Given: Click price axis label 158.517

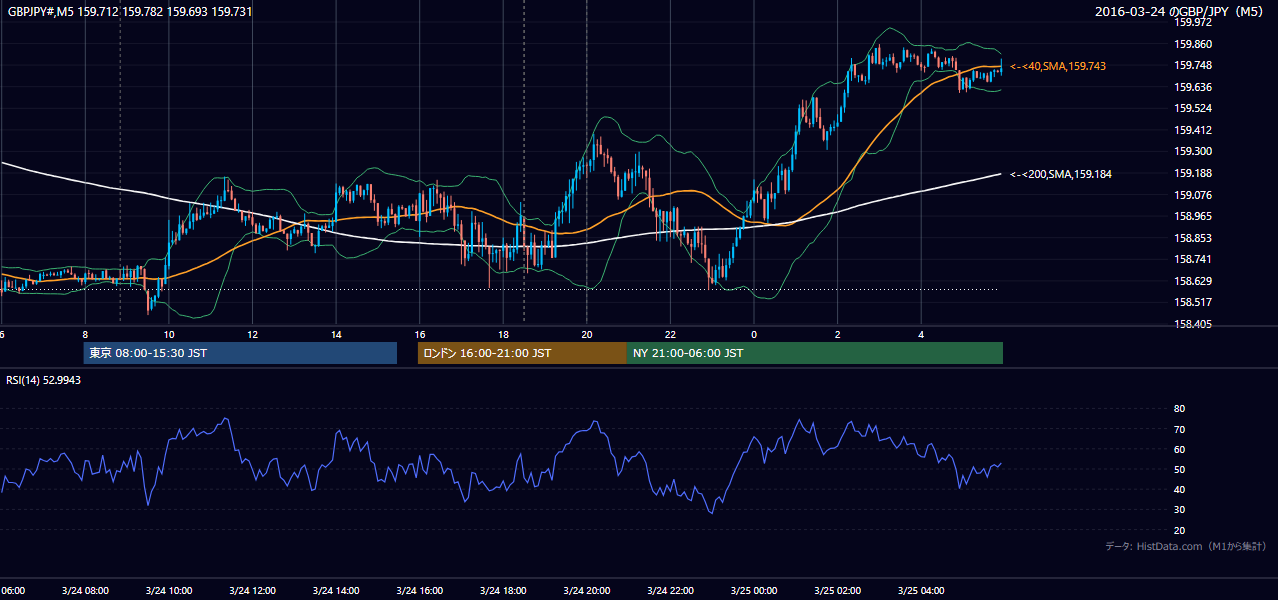Looking at the screenshot, I should click(1193, 302).
